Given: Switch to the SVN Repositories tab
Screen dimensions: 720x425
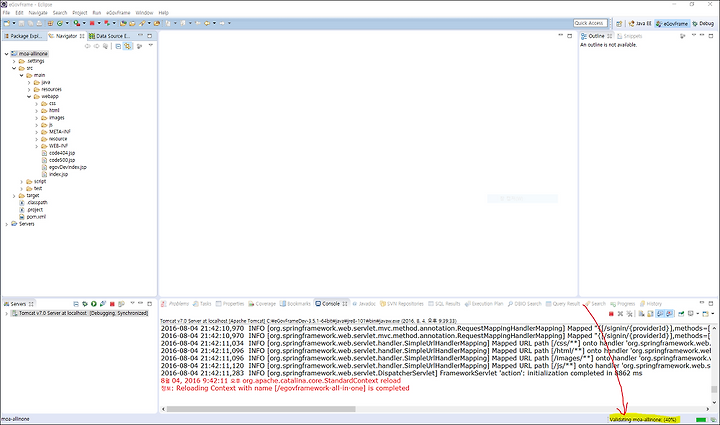Looking at the screenshot, I should pyautogui.click(x=402, y=304).
